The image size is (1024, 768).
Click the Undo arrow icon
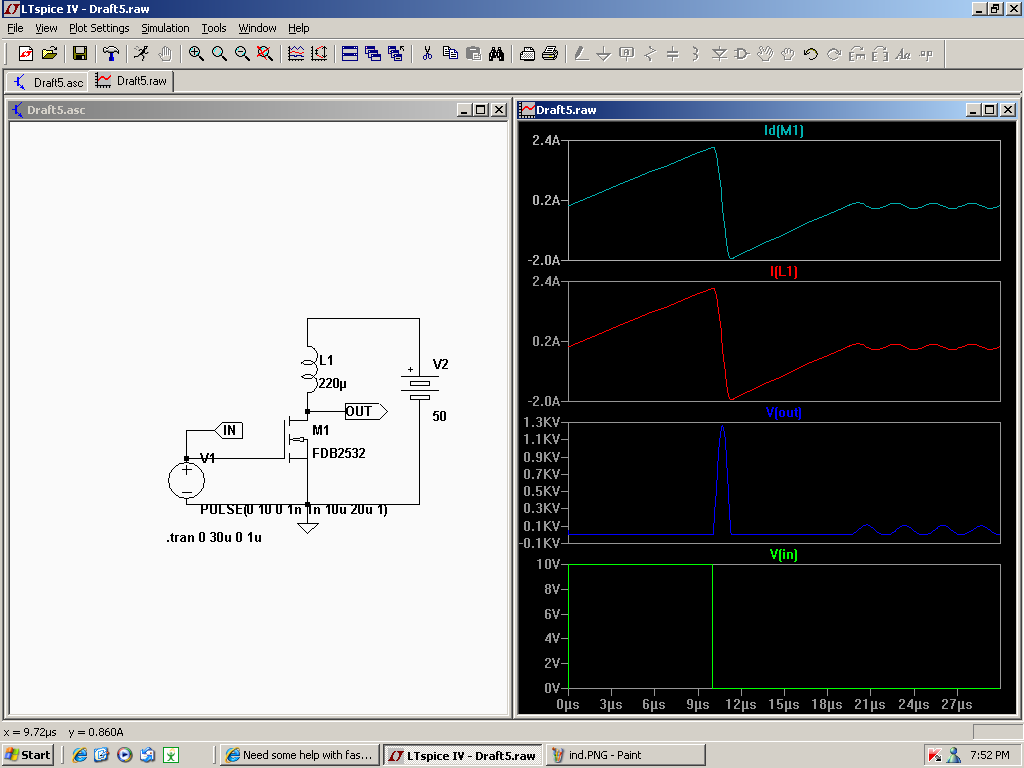click(810, 54)
